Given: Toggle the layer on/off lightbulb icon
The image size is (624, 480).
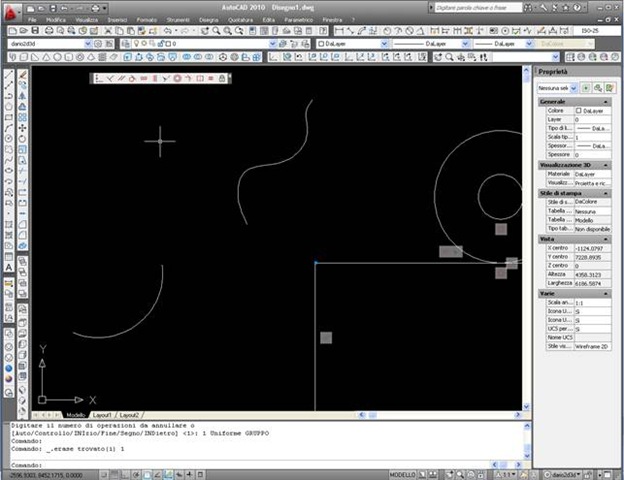Looking at the screenshot, I should pyautogui.click(x=136, y=43).
